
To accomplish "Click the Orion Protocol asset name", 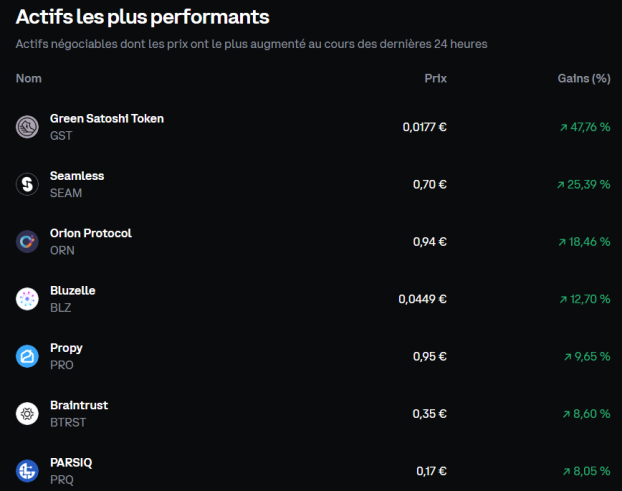I will coord(91,233).
